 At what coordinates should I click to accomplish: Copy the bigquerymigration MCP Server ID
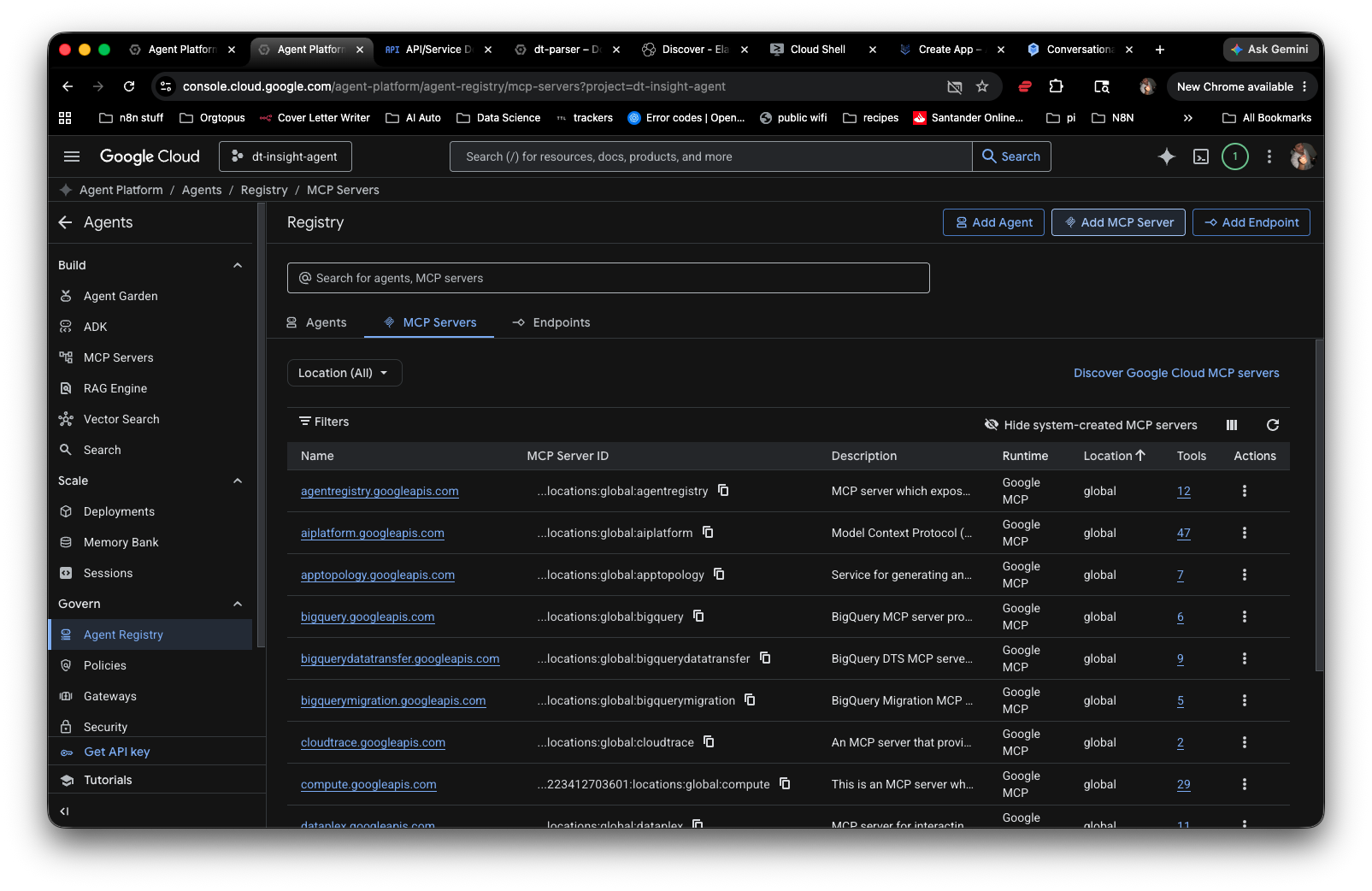(x=750, y=699)
